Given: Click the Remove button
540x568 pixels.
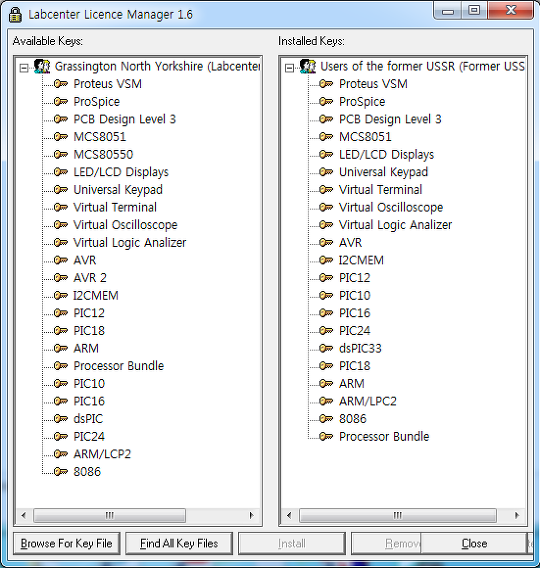Looking at the screenshot, I should 386,543.
